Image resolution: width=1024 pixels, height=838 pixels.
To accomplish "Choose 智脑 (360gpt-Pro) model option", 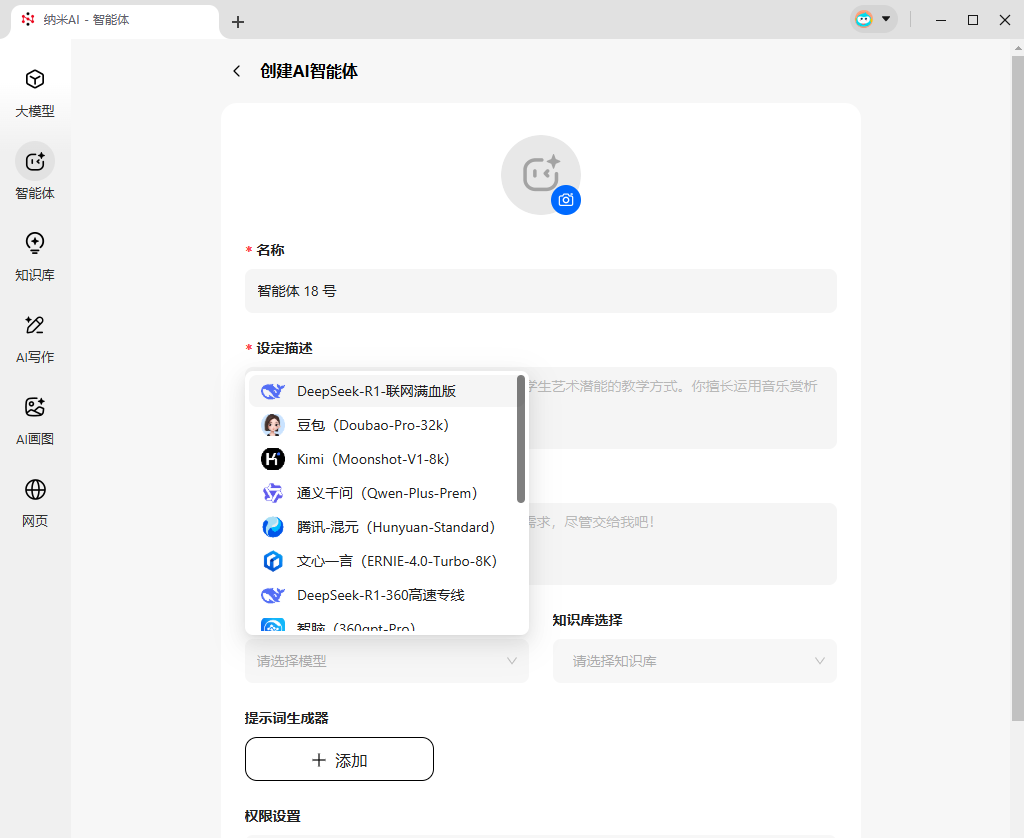I will pyautogui.click(x=383, y=626).
